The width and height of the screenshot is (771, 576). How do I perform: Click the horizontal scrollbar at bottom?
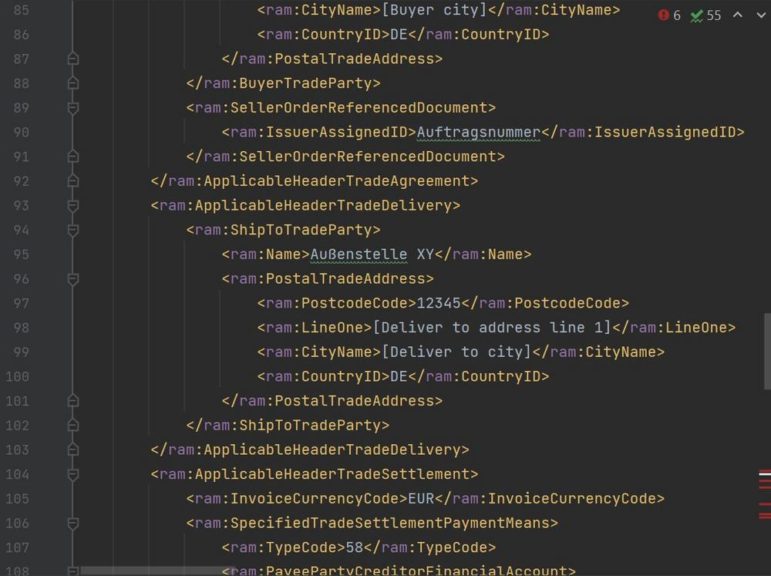tap(150, 571)
